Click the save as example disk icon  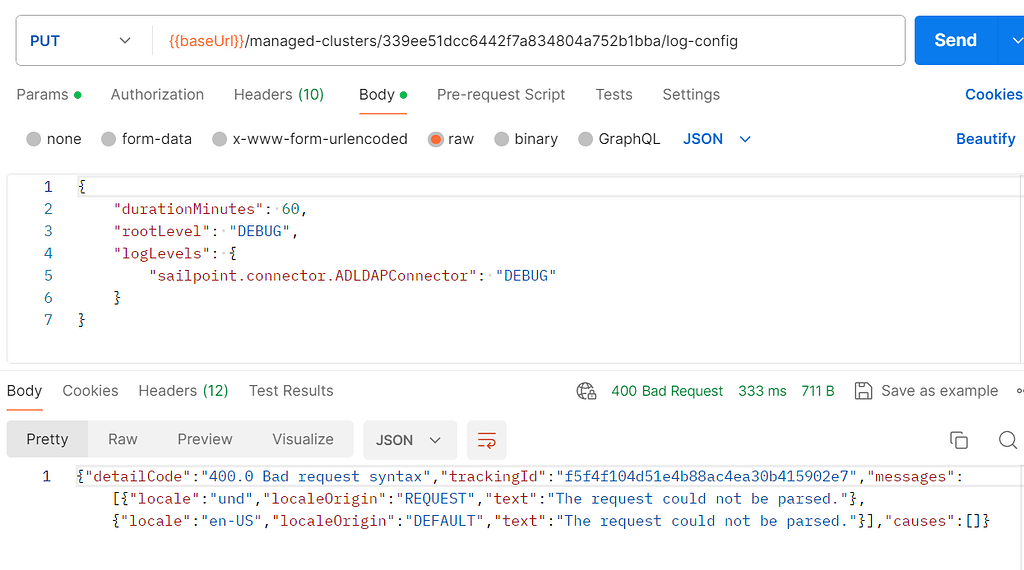click(x=863, y=391)
